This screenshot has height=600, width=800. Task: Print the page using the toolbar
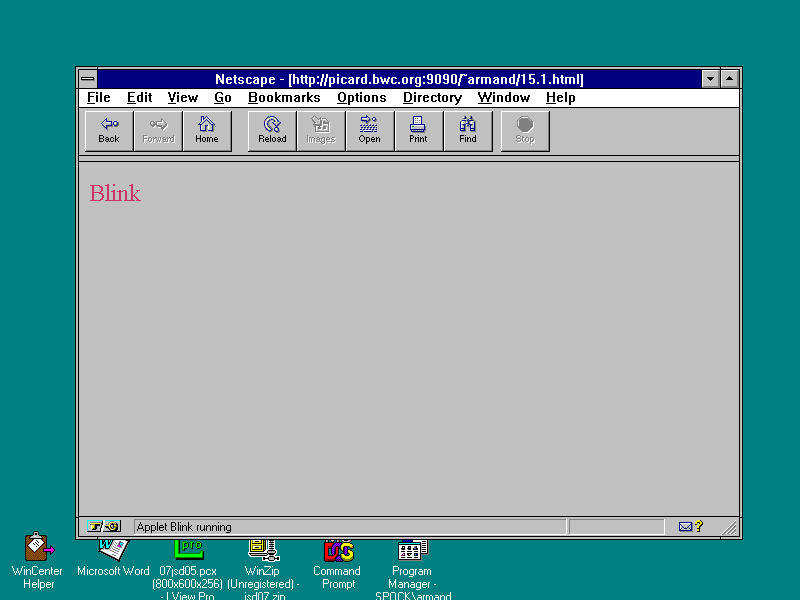point(418,131)
